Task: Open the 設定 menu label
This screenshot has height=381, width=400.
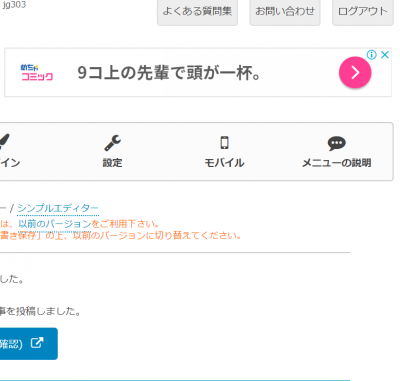Action: pos(112,163)
